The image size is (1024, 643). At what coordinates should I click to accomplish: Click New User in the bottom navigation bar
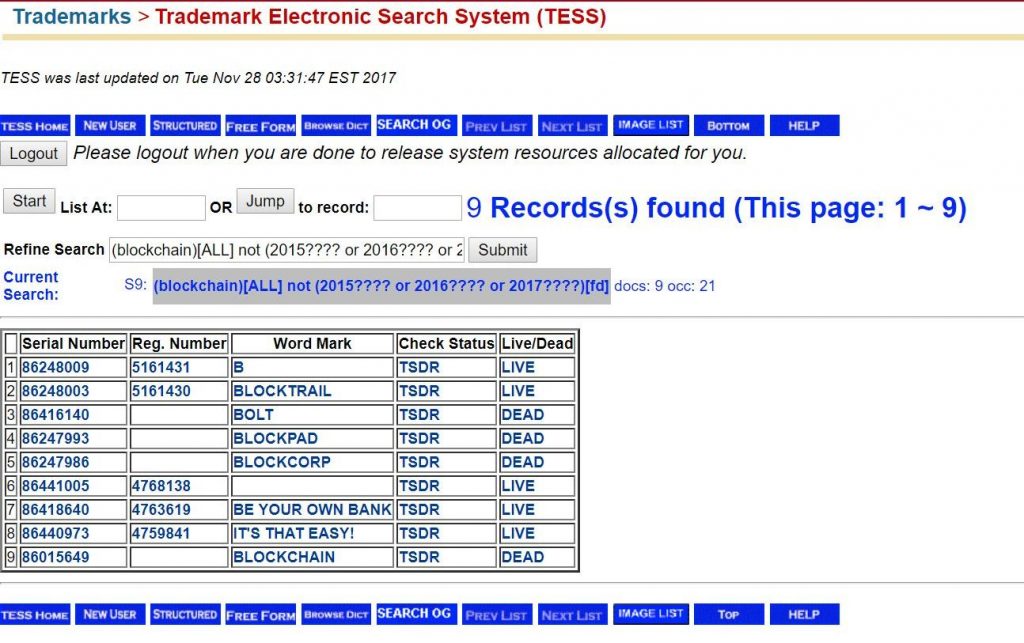110,614
